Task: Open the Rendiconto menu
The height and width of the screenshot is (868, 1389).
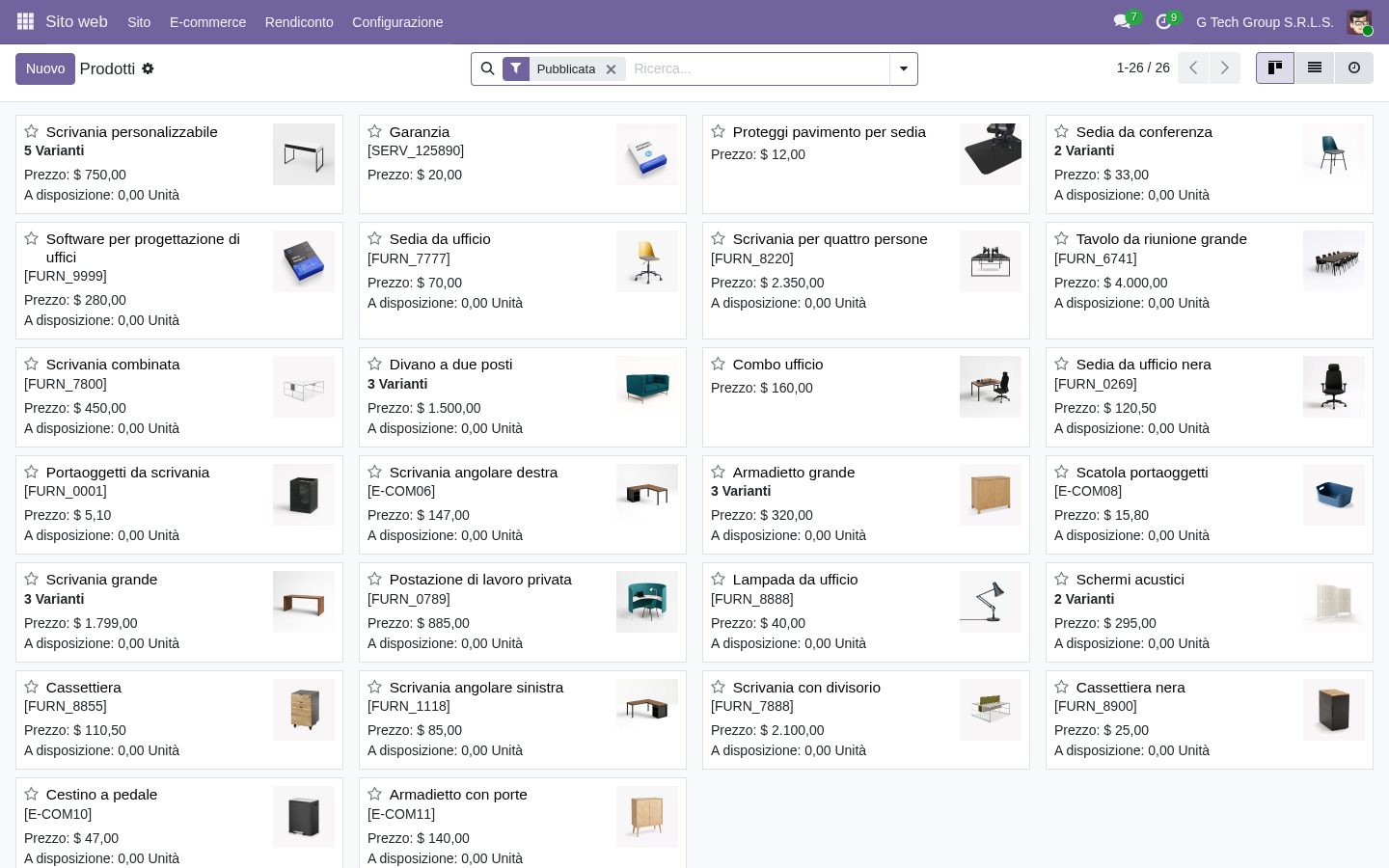Action: click(299, 22)
